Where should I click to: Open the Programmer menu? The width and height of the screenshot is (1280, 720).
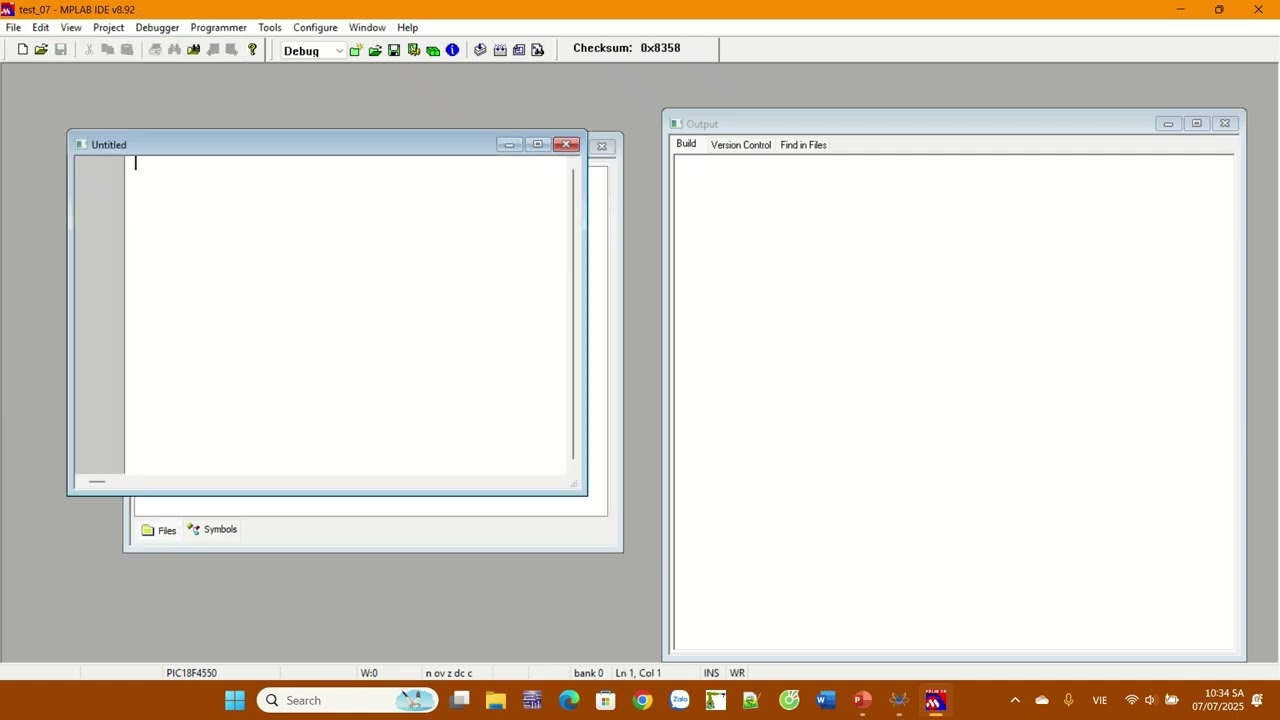(218, 27)
